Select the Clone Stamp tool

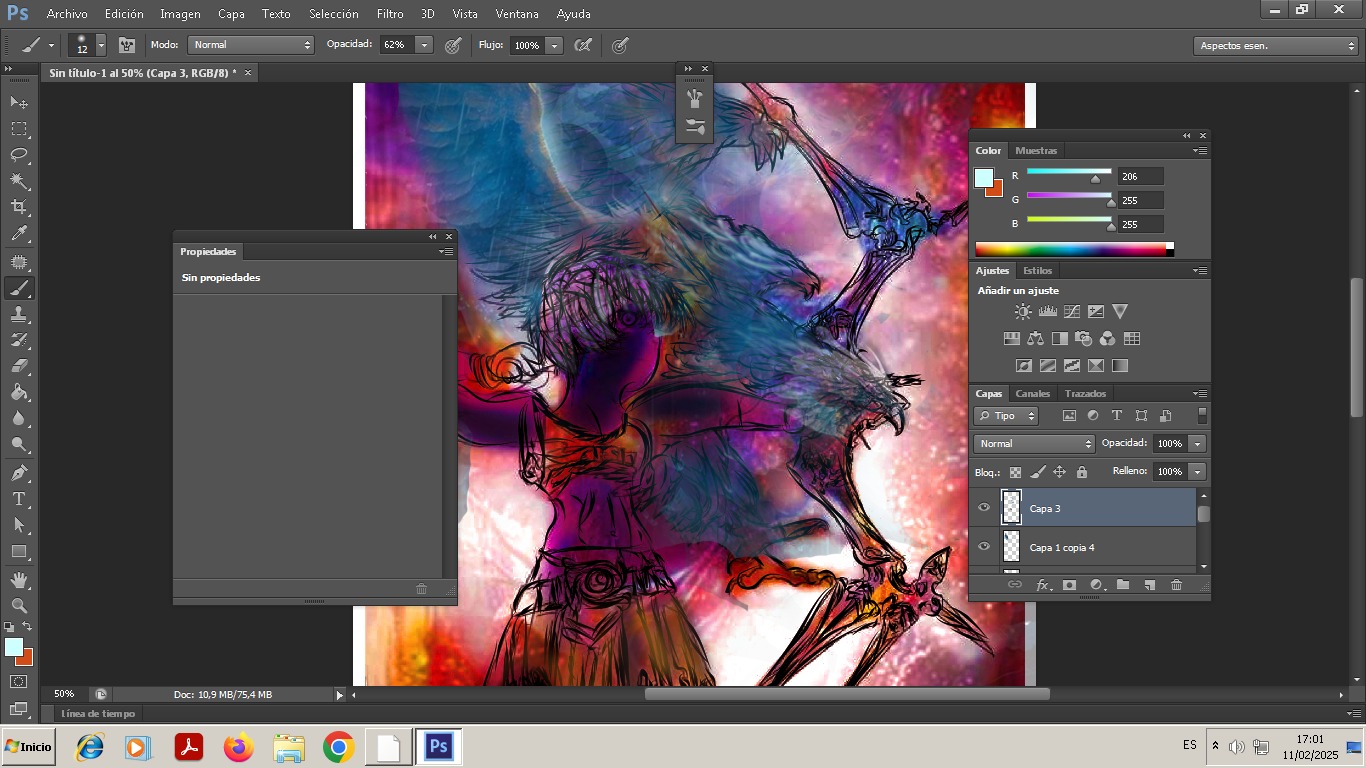point(19,314)
